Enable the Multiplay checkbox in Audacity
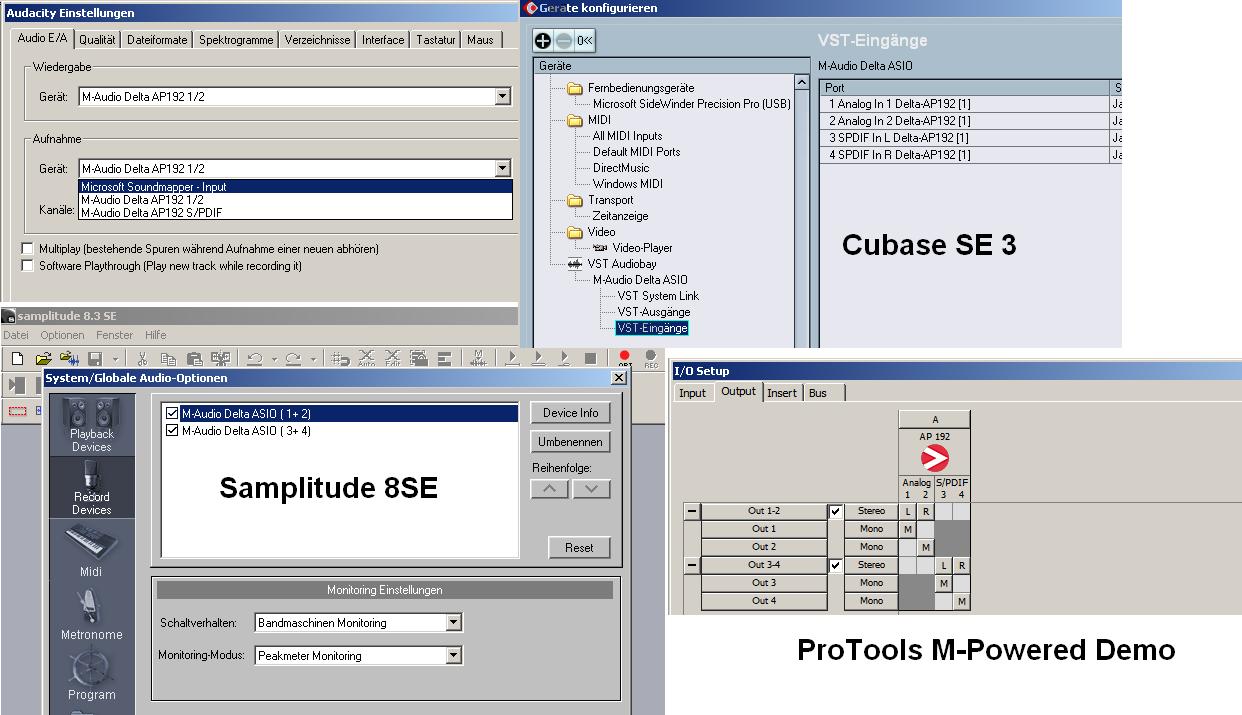The image size is (1242, 715). click(28, 248)
